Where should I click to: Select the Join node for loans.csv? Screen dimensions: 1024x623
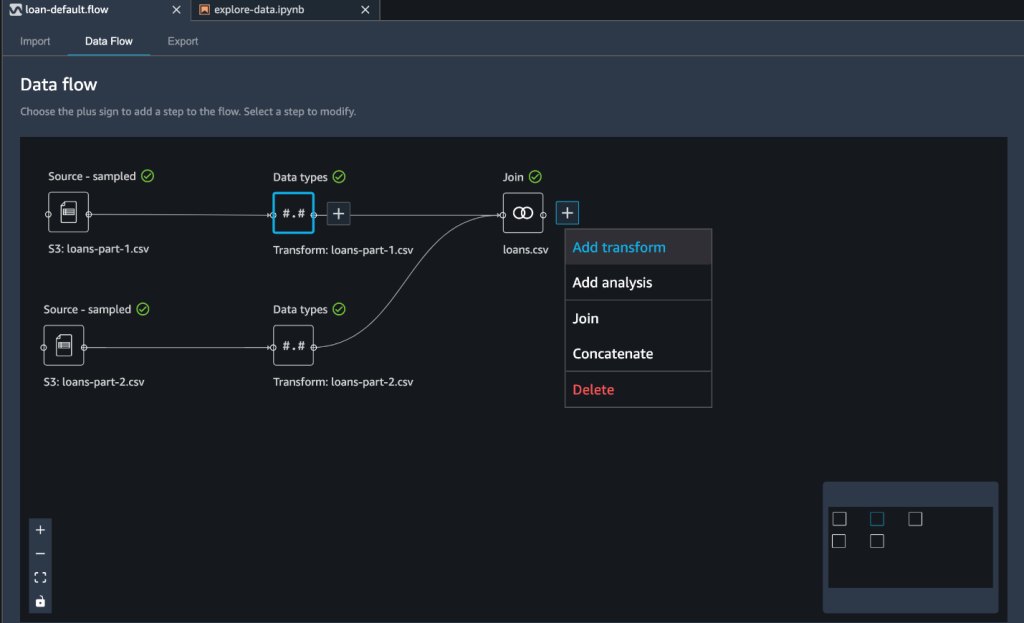point(523,213)
